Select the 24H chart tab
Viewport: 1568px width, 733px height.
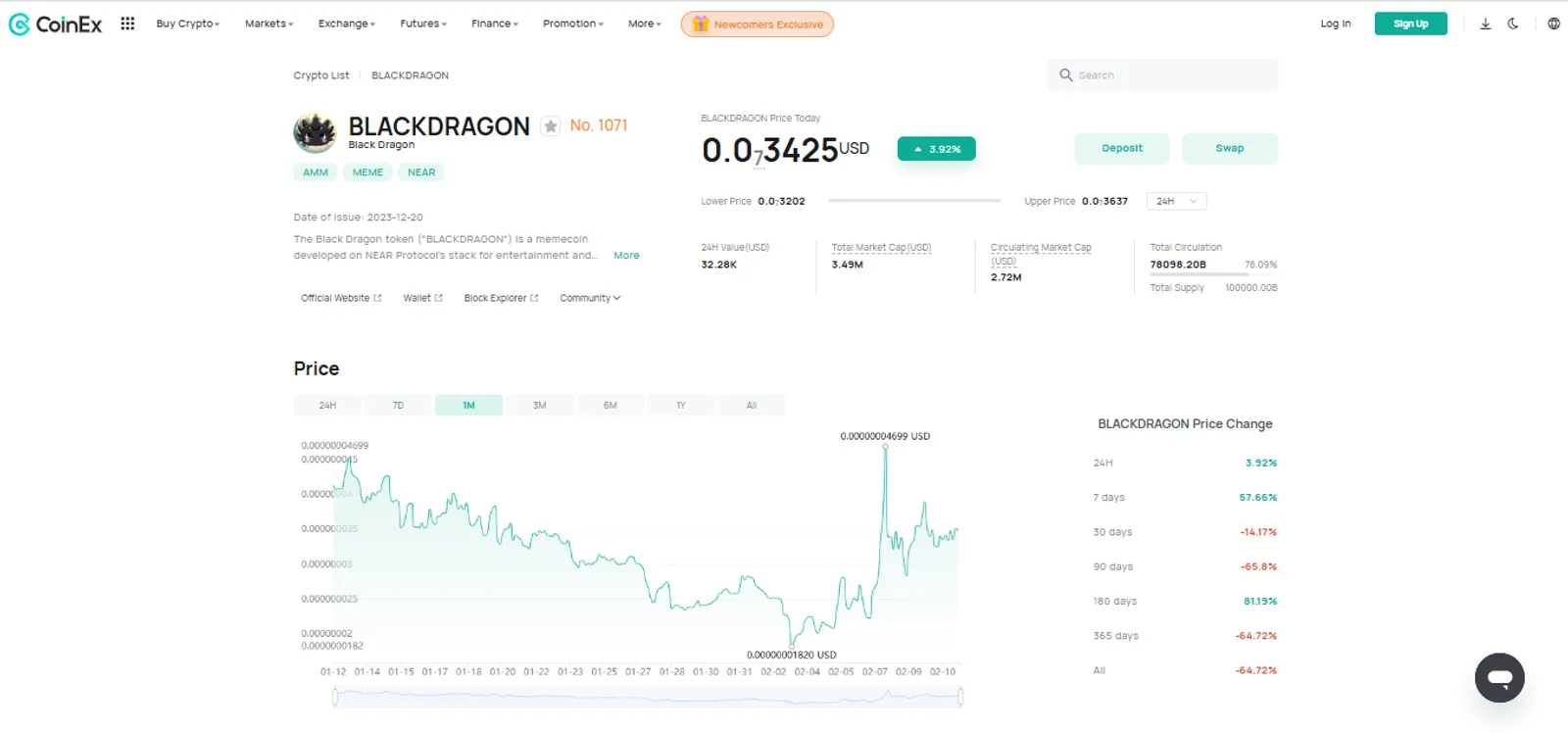coord(327,405)
